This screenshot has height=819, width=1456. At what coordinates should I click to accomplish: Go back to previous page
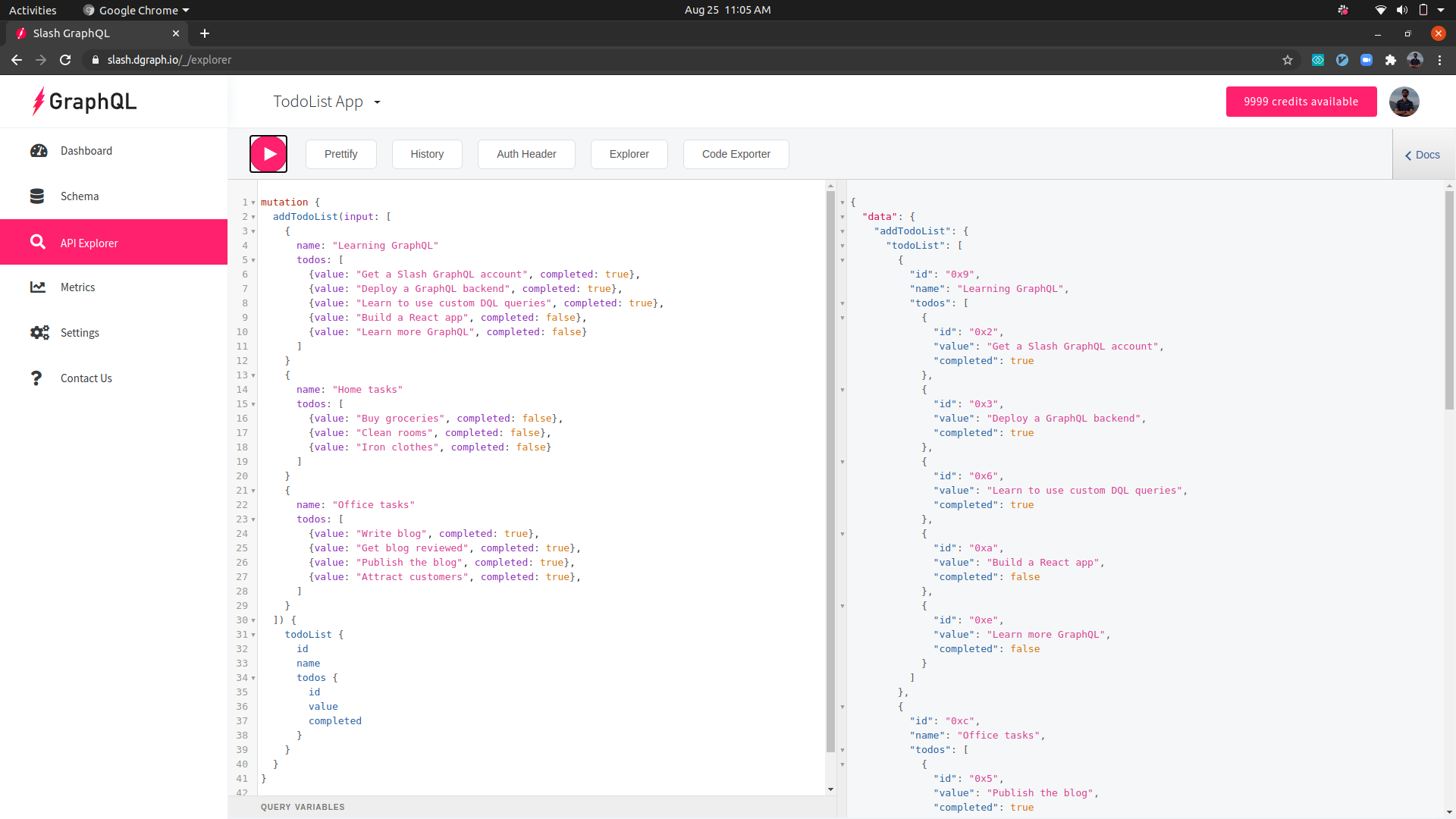[x=17, y=60]
